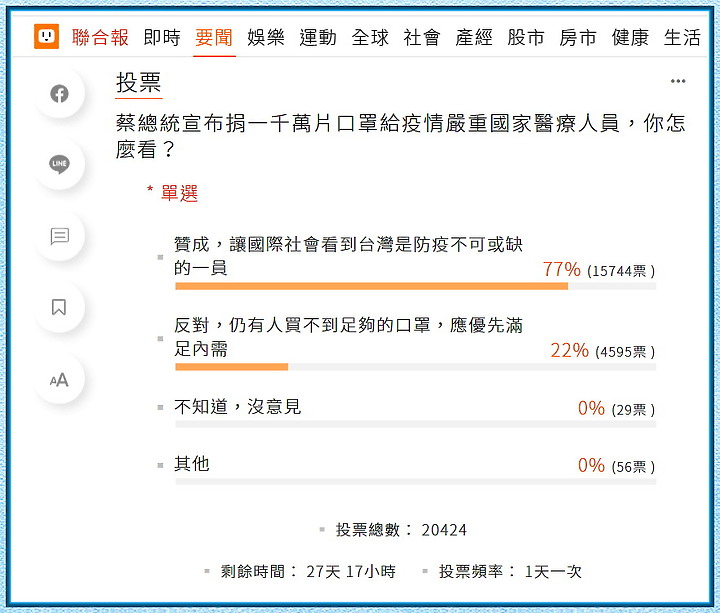The image size is (720, 613).
Task: Go to the 即時 tab
Action: (x=162, y=38)
